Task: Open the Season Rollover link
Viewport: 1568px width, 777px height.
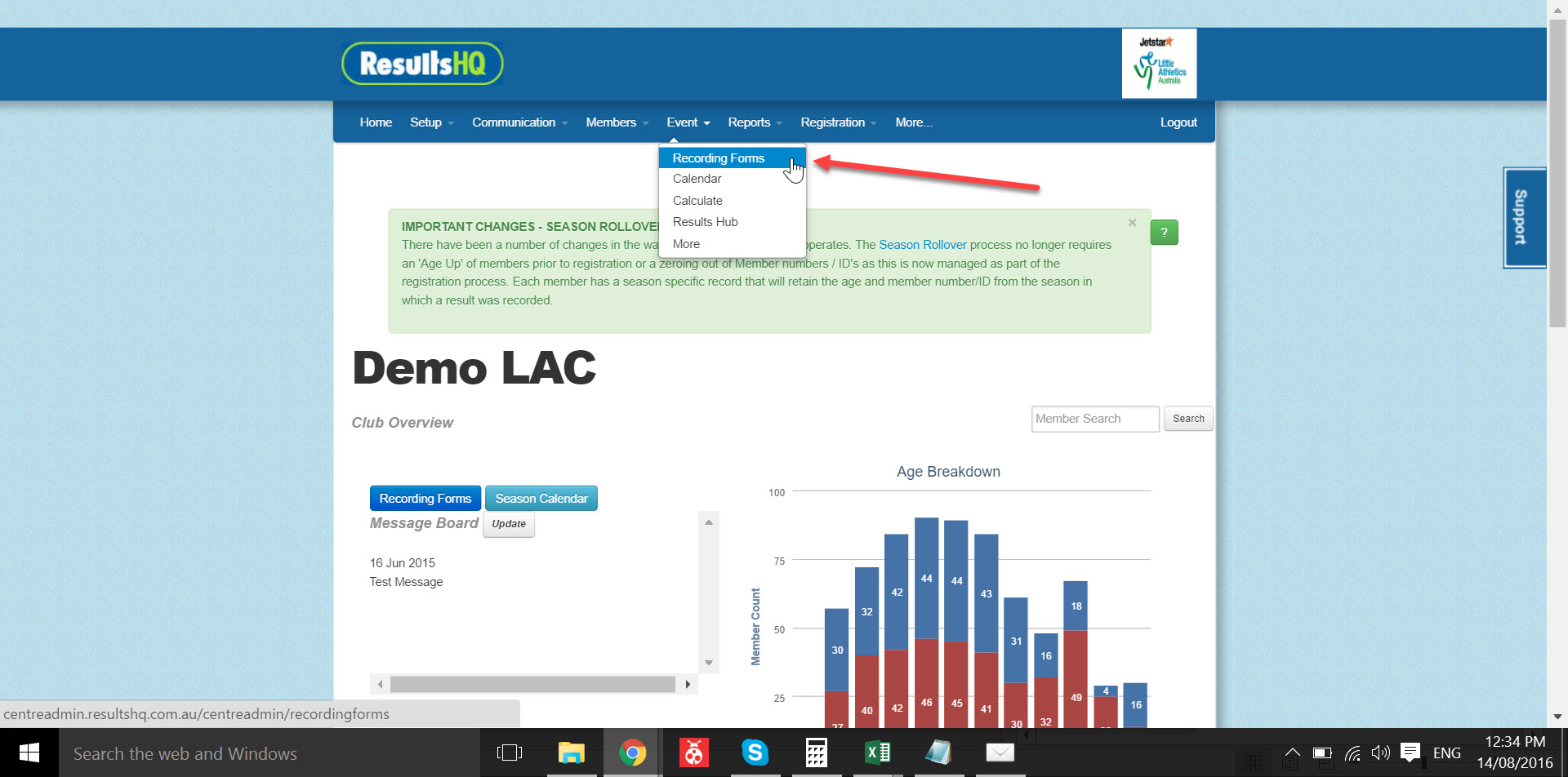Action: (922, 245)
